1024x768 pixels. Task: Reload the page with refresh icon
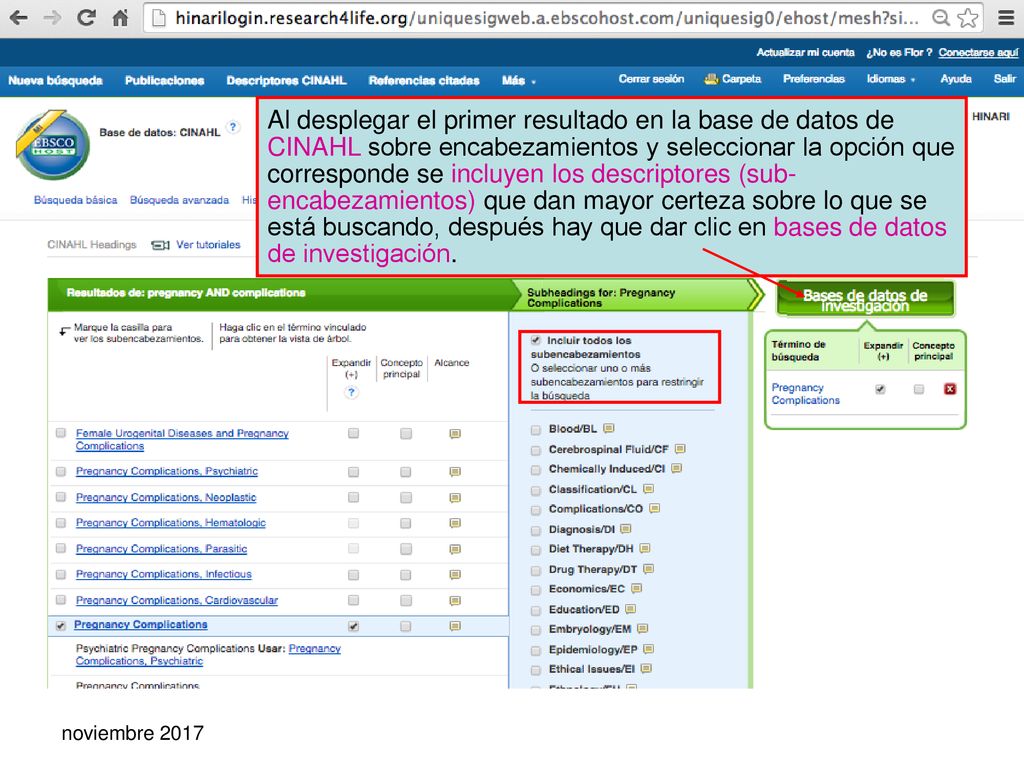(x=86, y=18)
